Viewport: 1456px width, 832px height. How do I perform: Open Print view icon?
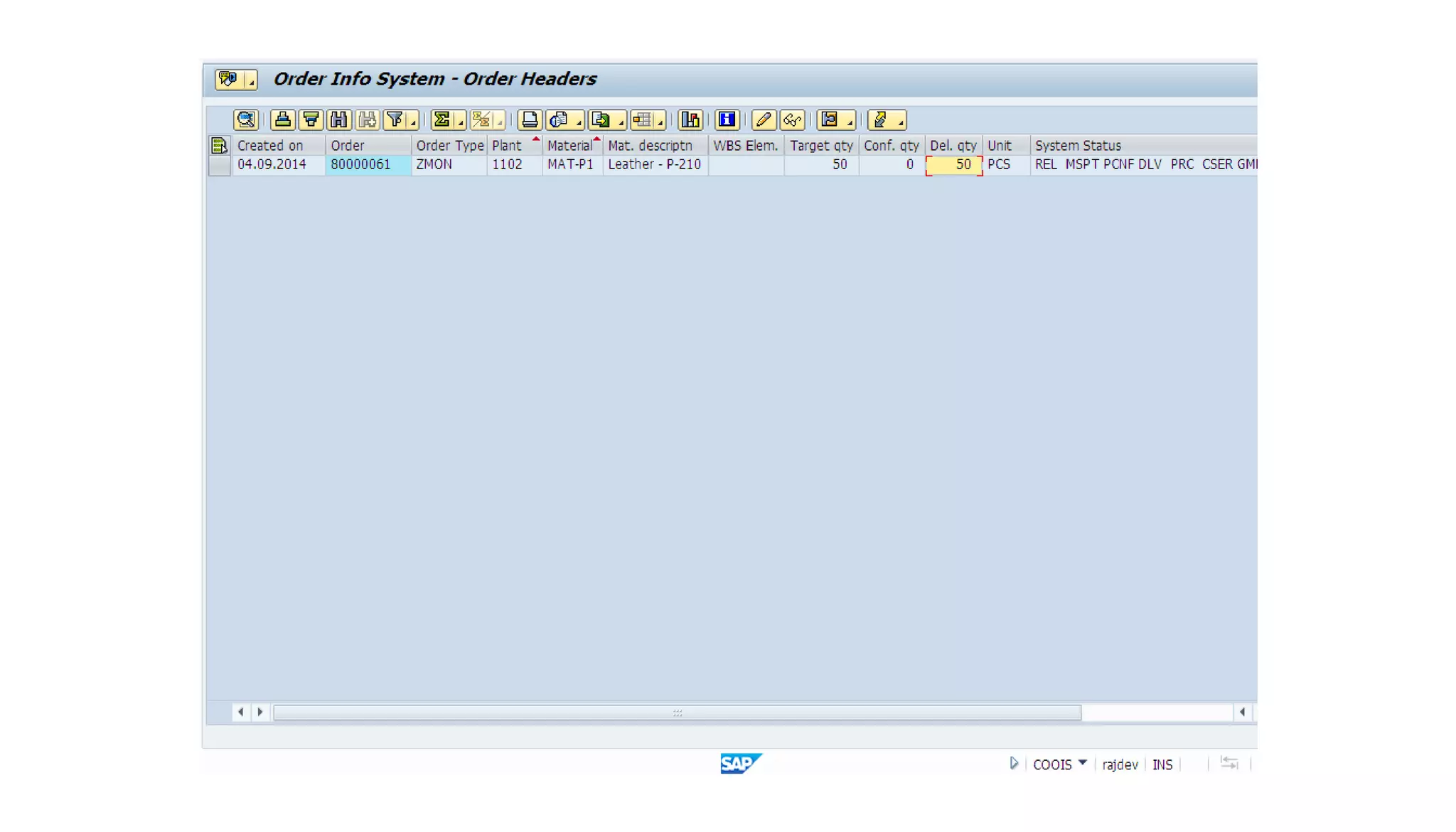pos(529,119)
